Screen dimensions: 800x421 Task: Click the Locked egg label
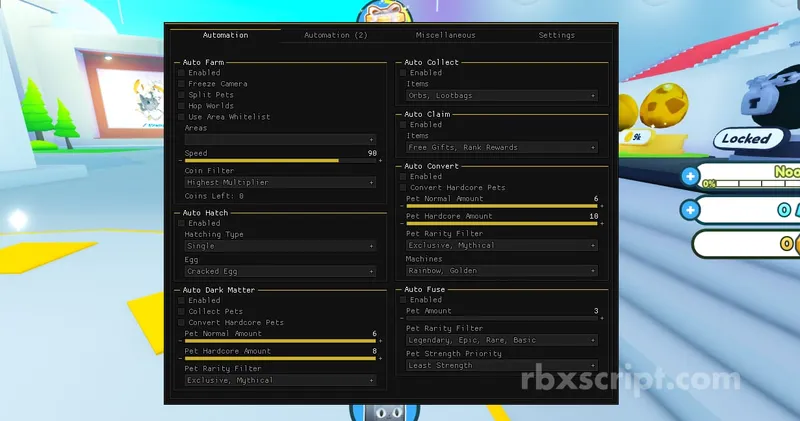pyautogui.click(x=747, y=139)
